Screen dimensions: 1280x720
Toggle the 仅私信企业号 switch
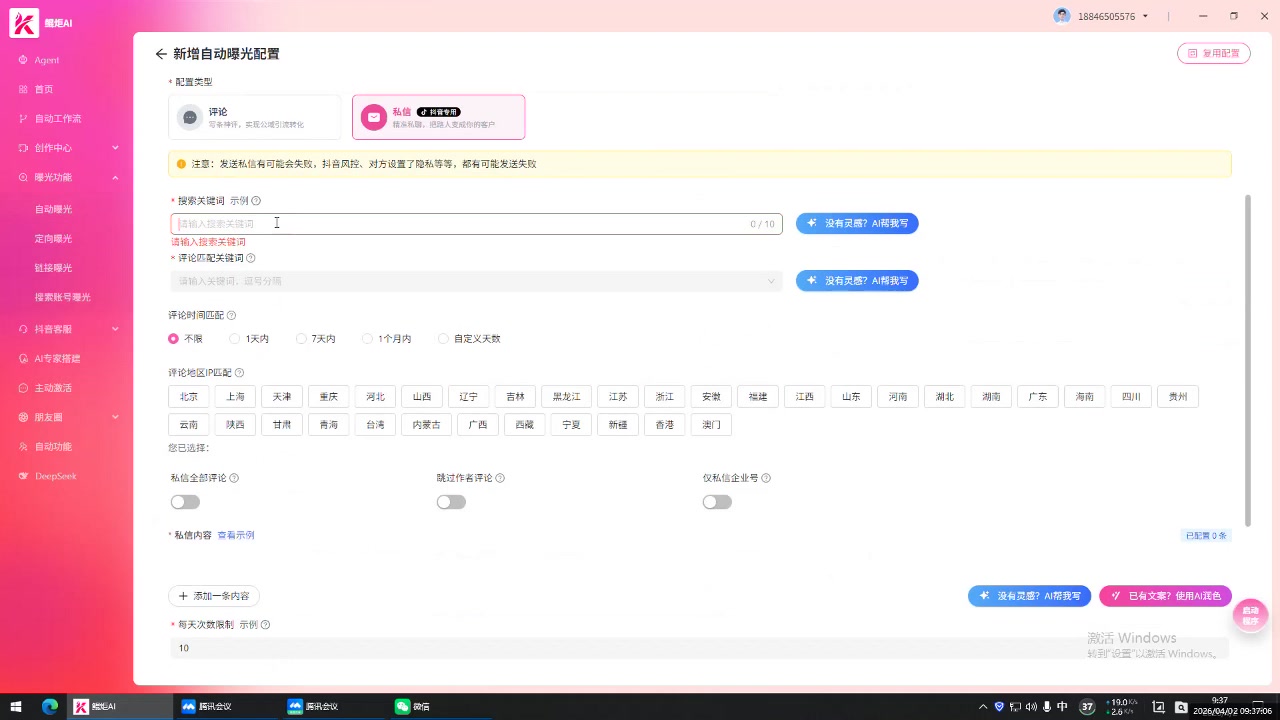click(x=717, y=502)
